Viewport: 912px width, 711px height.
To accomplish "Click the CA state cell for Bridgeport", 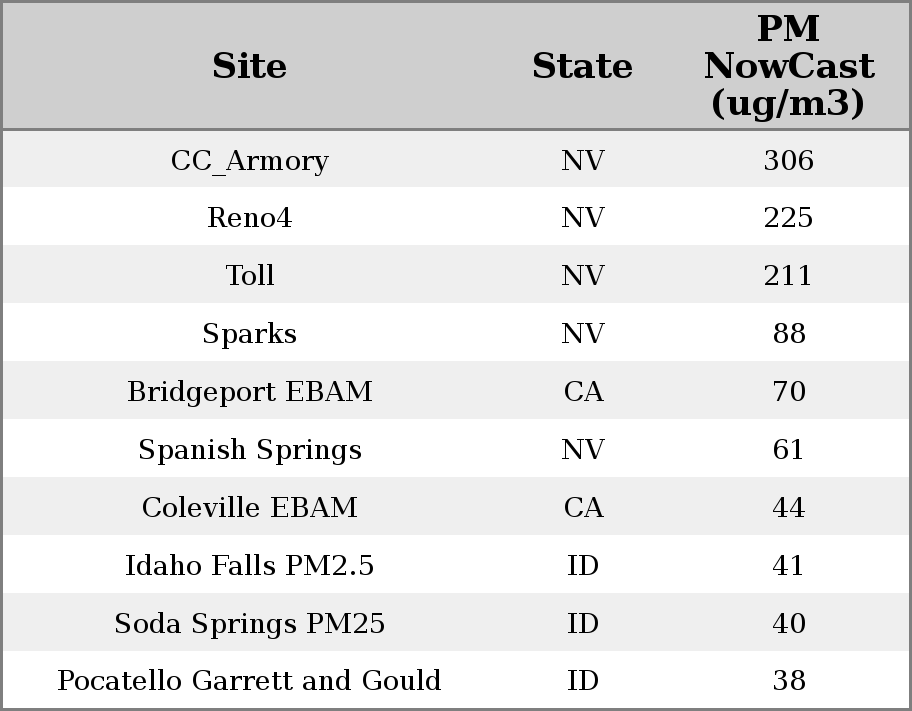I will coord(583,392).
